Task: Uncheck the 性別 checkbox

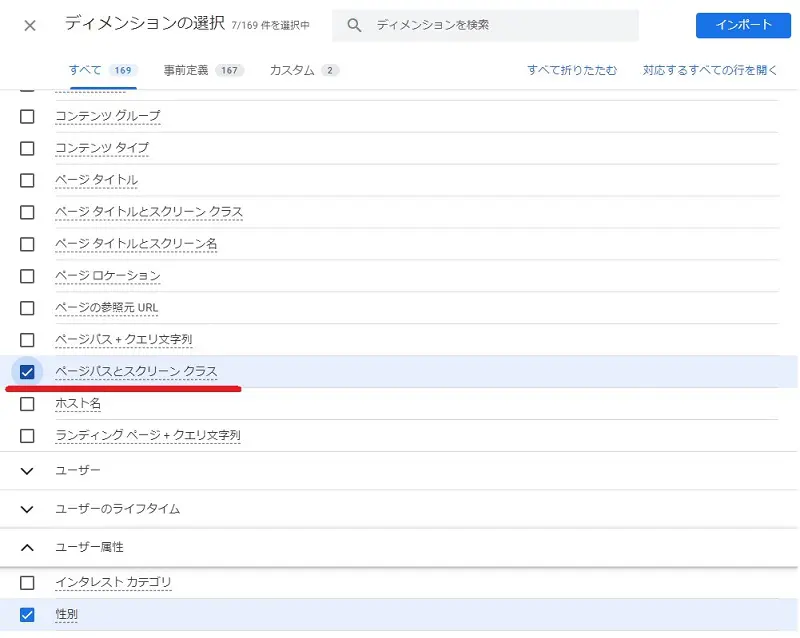Action: pyautogui.click(x=27, y=615)
